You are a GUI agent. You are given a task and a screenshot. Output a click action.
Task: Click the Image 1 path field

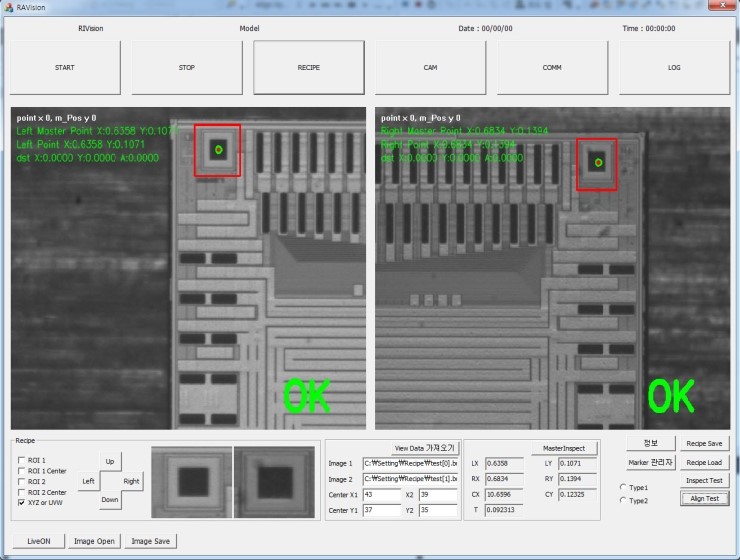[x=410, y=464]
